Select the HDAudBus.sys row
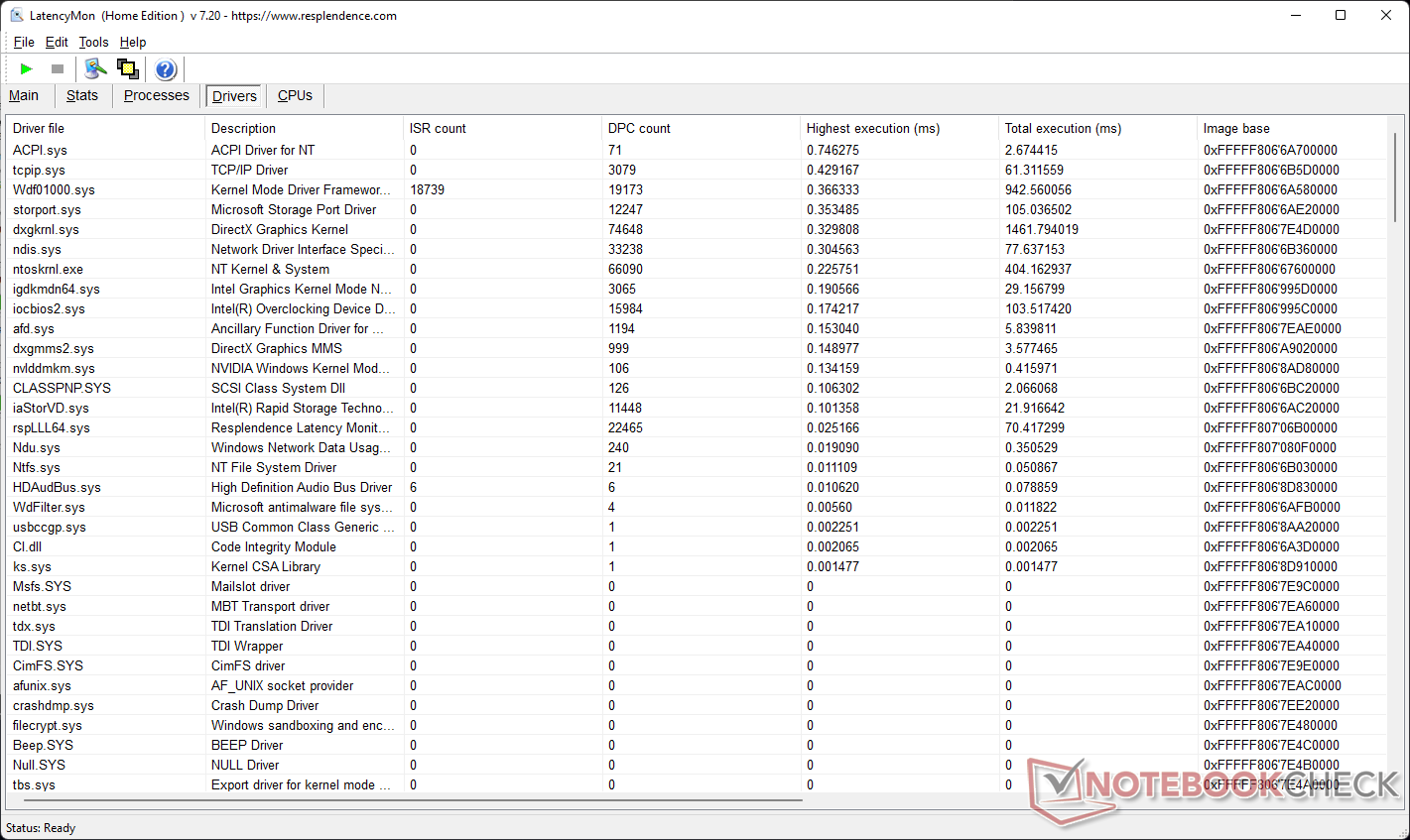The image size is (1410, 840). (x=698, y=487)
